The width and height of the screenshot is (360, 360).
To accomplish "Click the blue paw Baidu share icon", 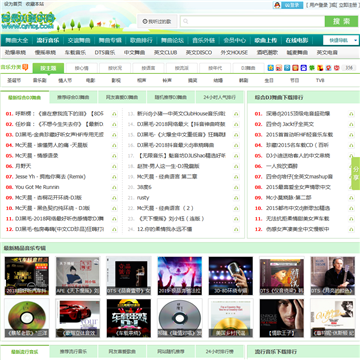I will 304,68.
